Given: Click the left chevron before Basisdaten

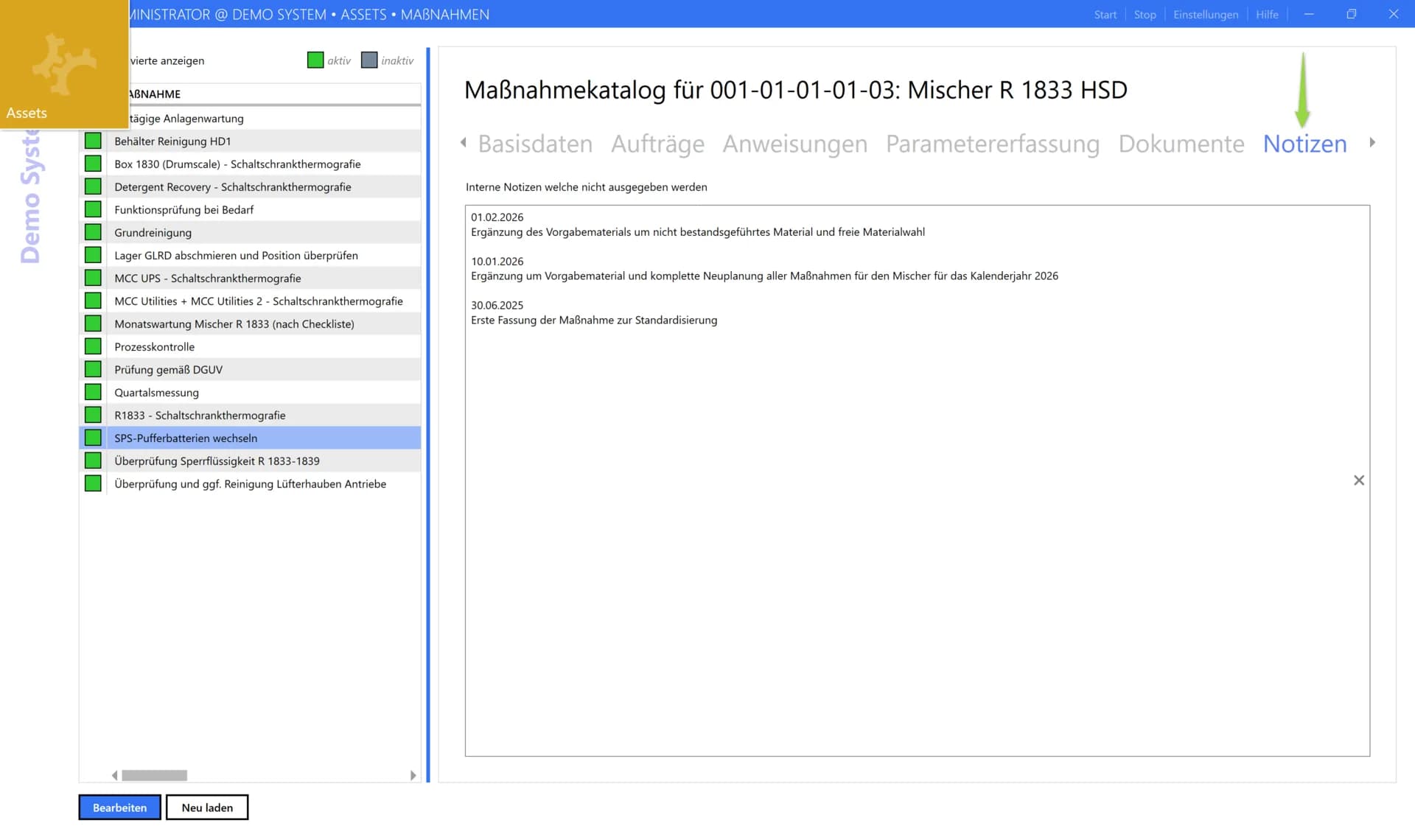Looking at the screenshot, I should [x=463, y=143].
